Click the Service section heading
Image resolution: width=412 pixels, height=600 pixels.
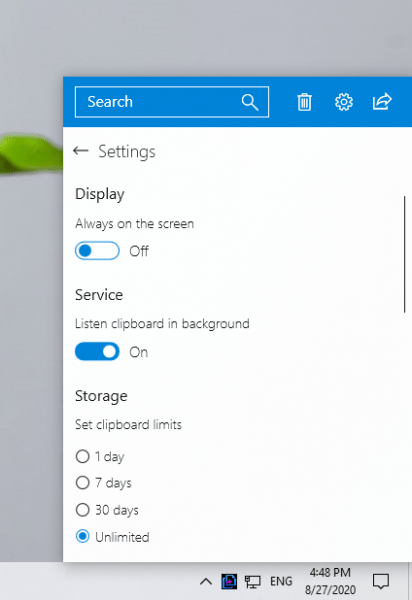pos(99,295)
